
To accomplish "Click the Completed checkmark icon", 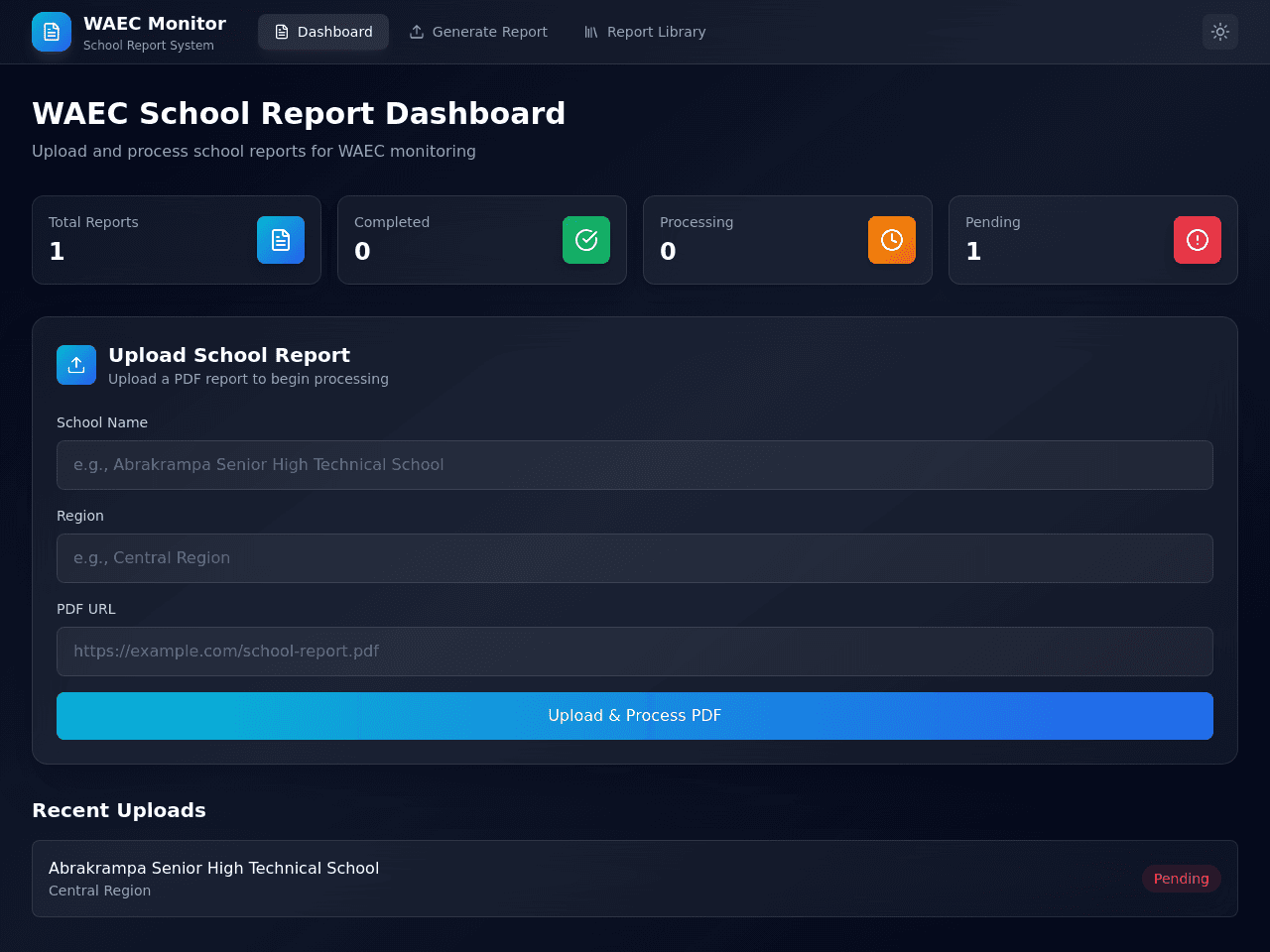I will [586, 240].
